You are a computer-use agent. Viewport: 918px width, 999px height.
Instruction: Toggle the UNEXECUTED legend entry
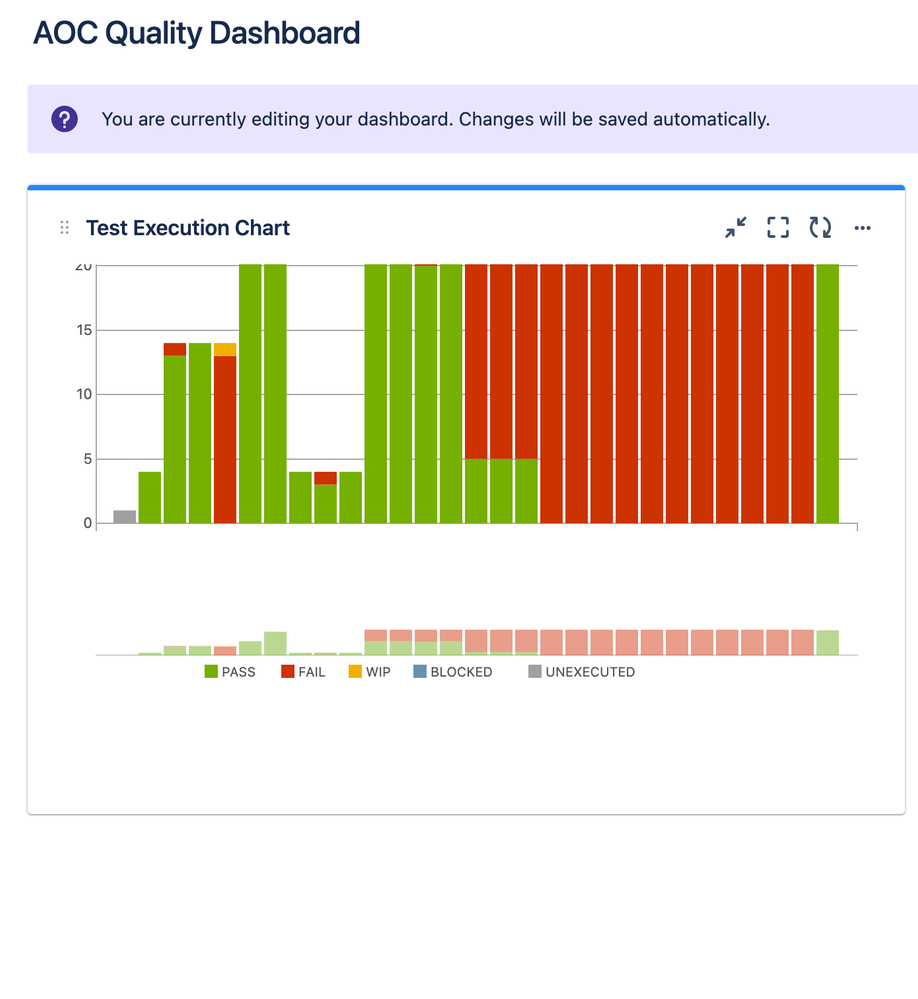click(582, 672)
